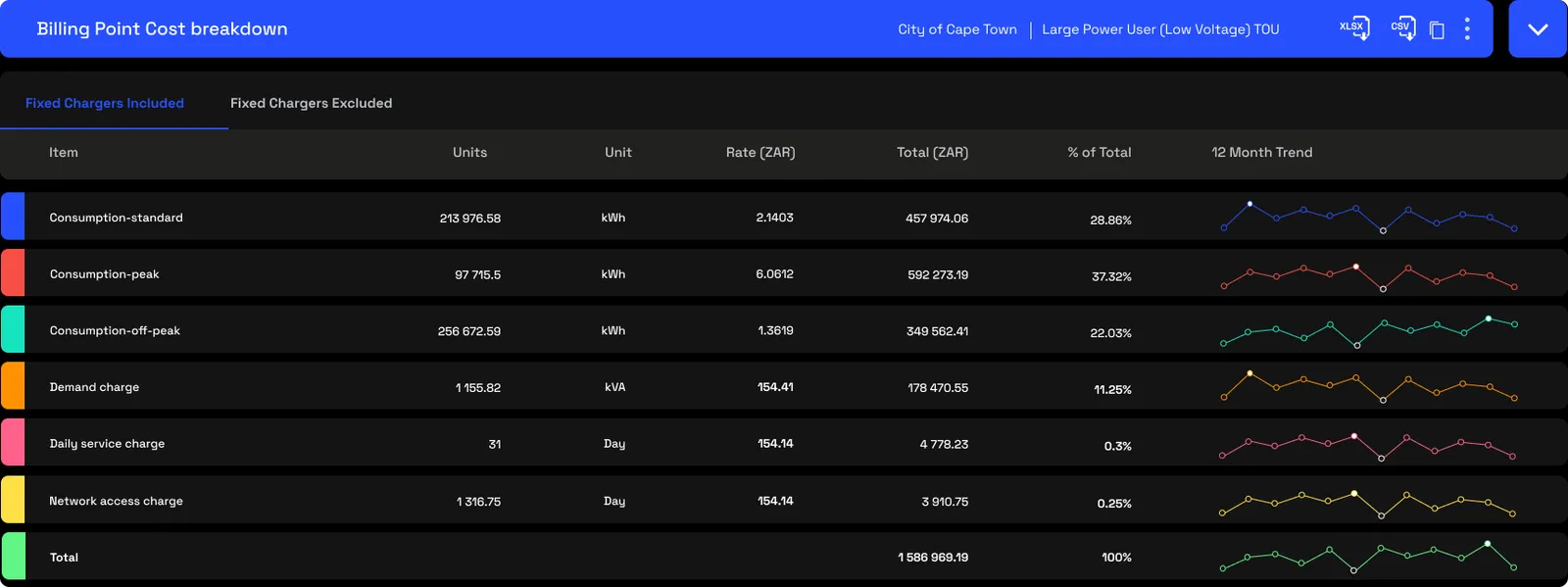Click the 12 Month Trend column header
The width and height of the screenshot is (1568, 587).
1262,152
